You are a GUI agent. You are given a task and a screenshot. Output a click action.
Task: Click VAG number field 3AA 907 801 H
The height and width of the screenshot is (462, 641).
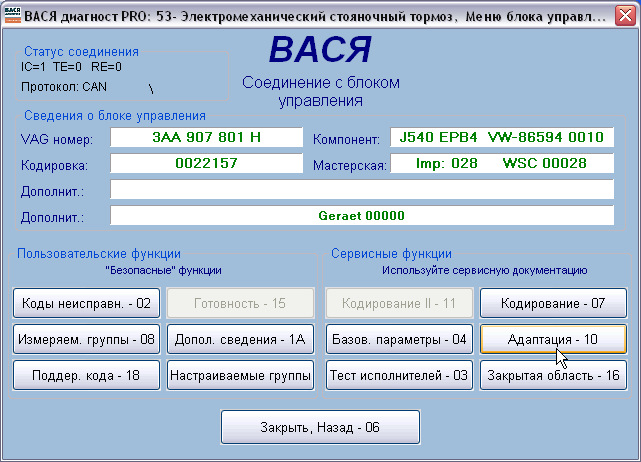point(206,137)
